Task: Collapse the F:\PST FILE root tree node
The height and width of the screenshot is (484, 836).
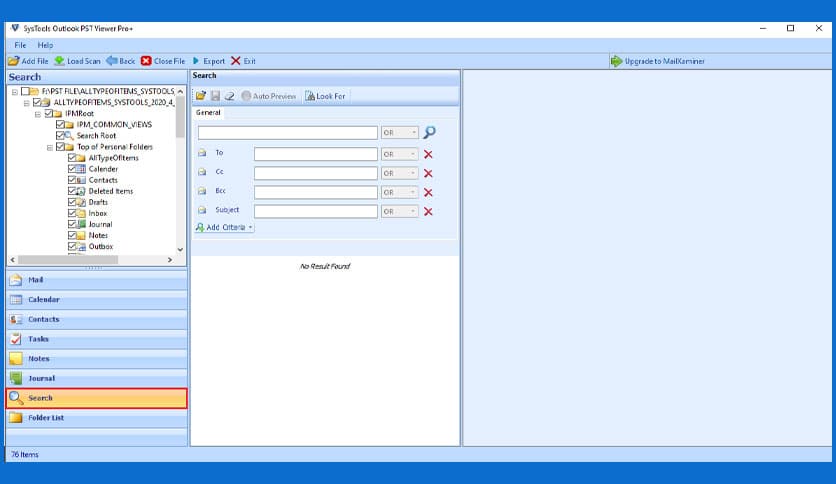Action: pyautogui.click(x=15, y=92)
